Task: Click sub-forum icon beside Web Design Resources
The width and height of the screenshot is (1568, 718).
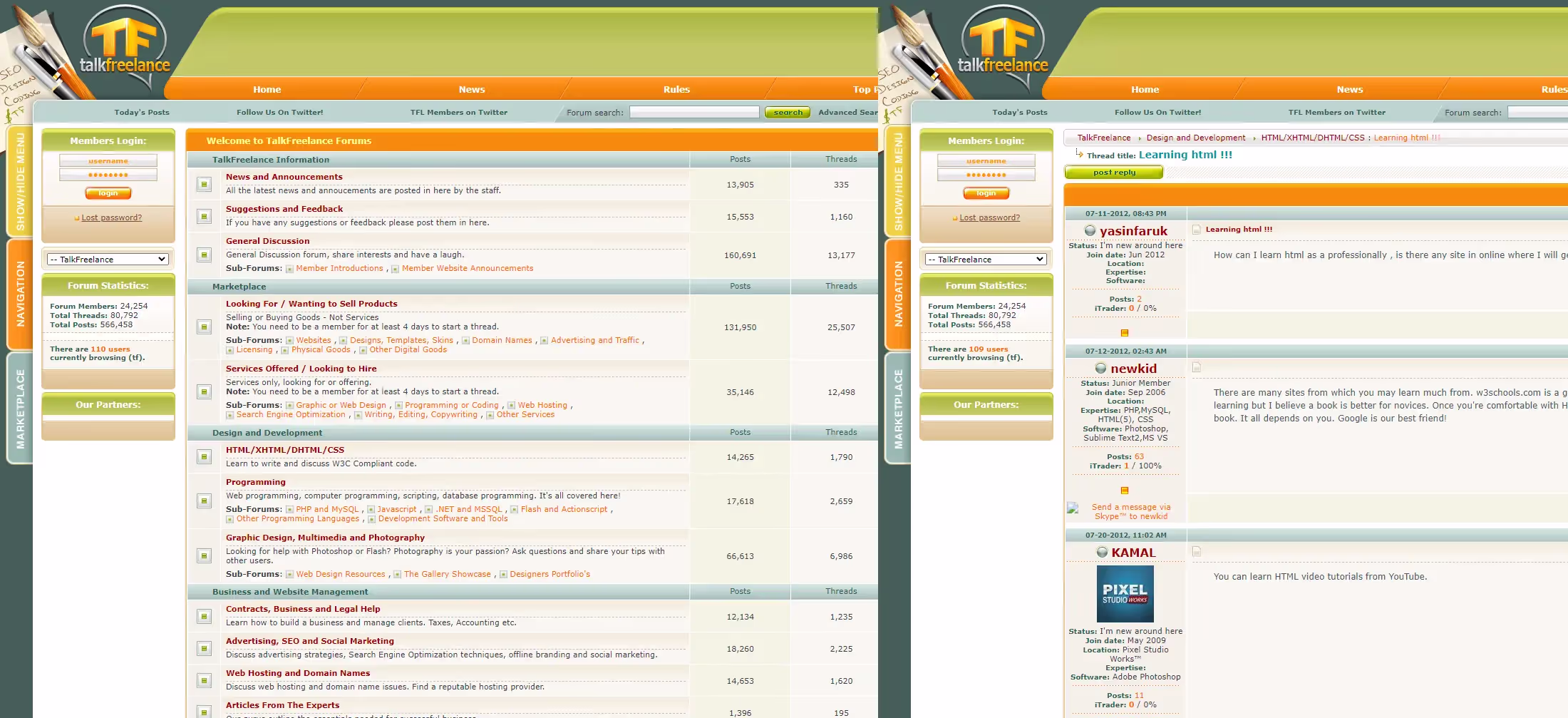Action: 289,575
